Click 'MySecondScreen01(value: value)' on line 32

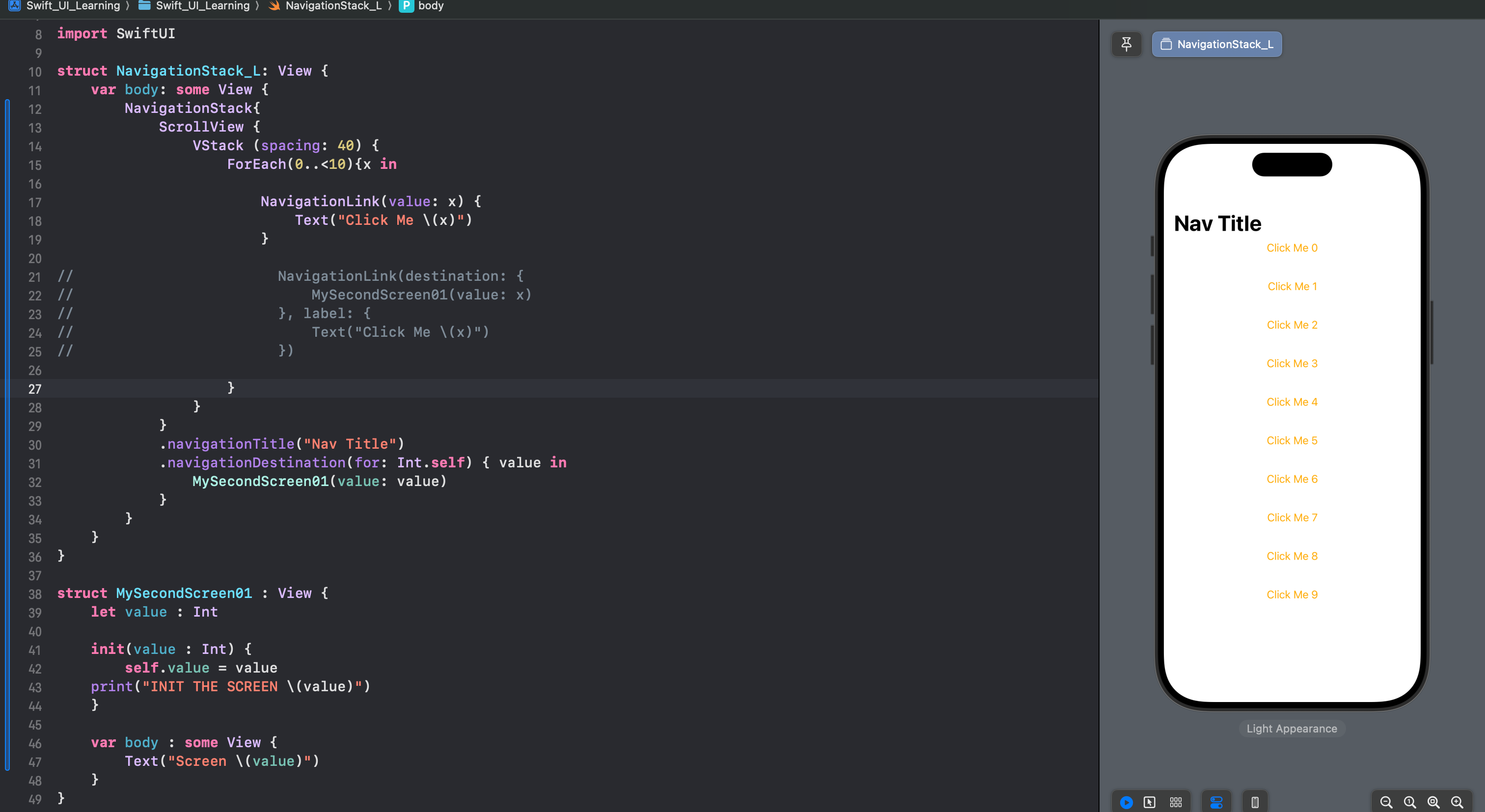(319, 481)
